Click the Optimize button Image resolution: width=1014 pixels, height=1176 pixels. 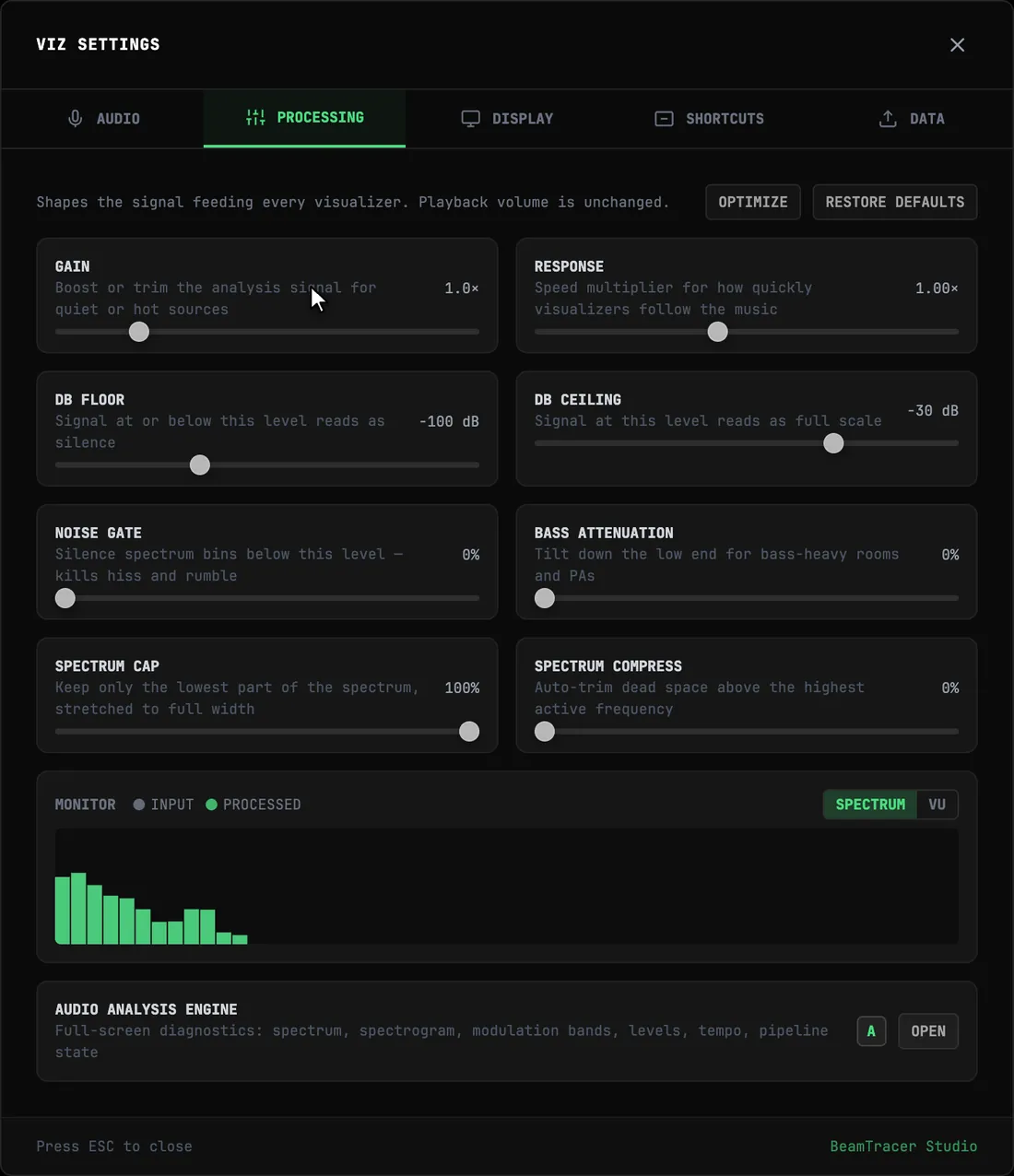tap(753, 202)
